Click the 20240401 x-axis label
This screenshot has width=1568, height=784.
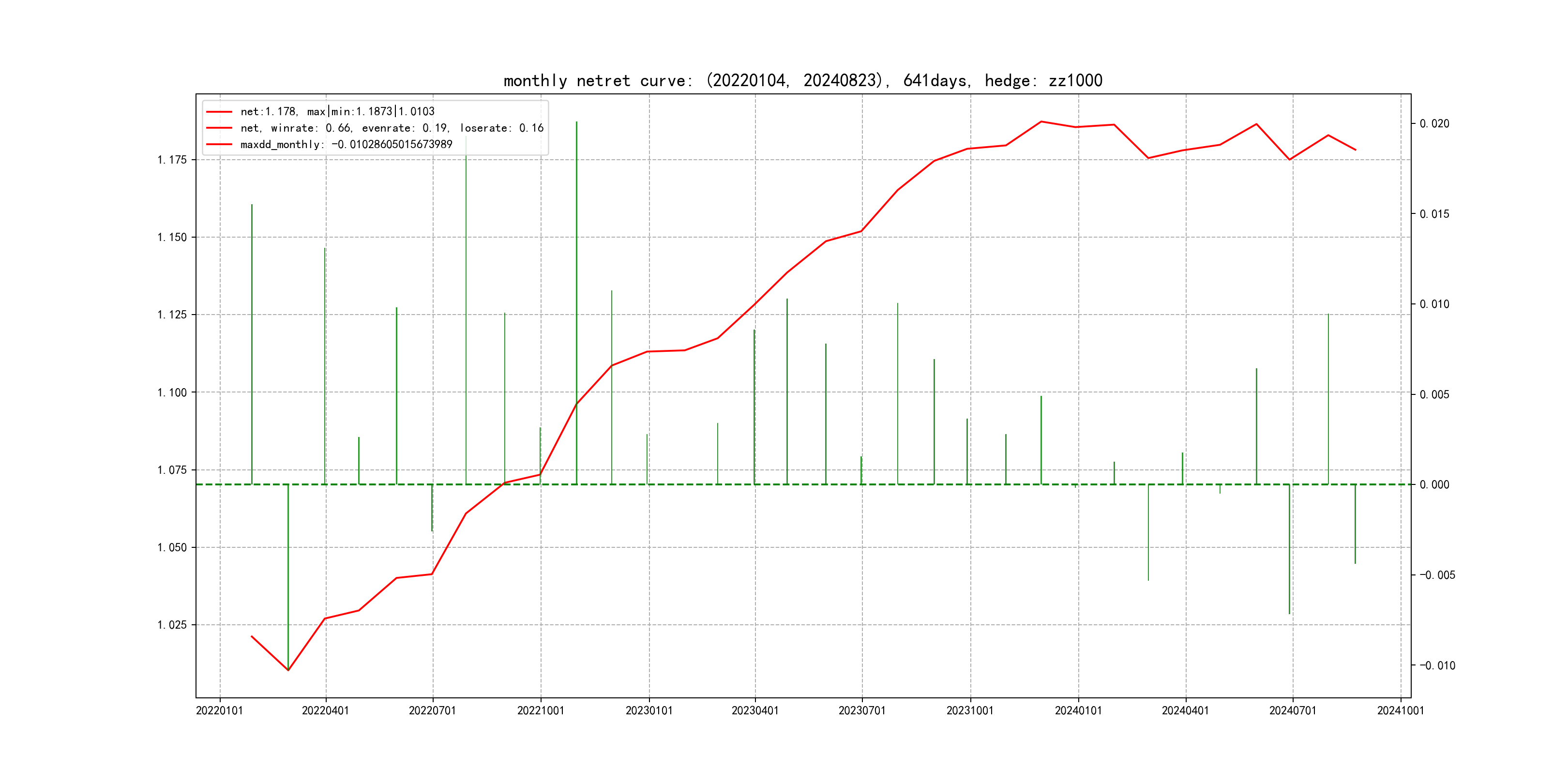(x=1185, y=711)
